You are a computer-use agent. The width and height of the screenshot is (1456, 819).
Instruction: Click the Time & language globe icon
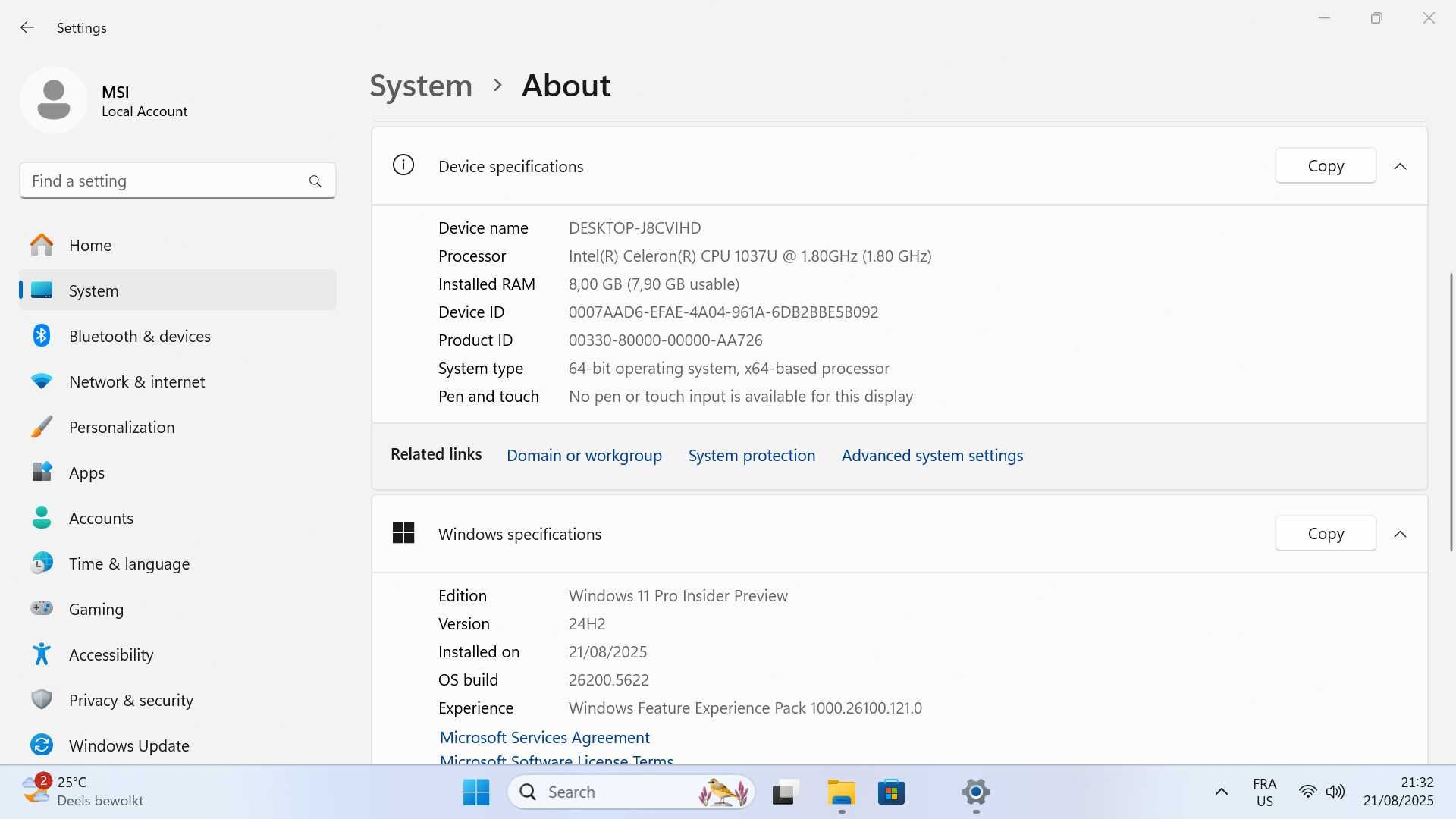point(42,563)
